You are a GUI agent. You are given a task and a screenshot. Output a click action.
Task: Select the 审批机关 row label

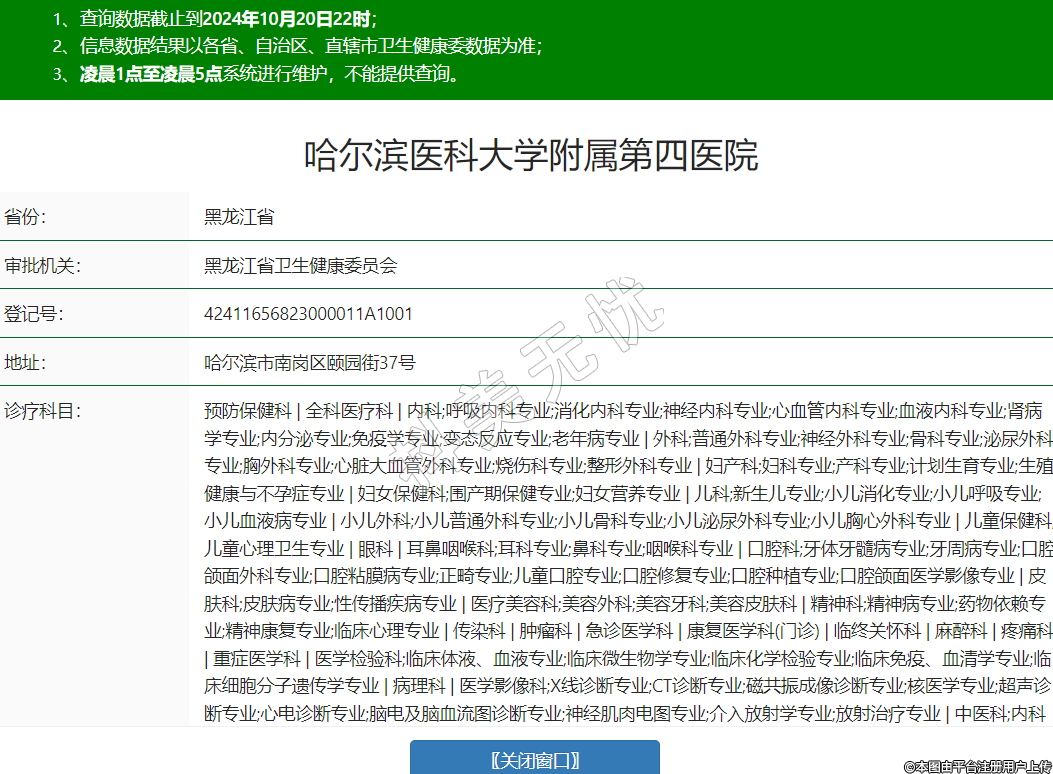coord(42,265)
